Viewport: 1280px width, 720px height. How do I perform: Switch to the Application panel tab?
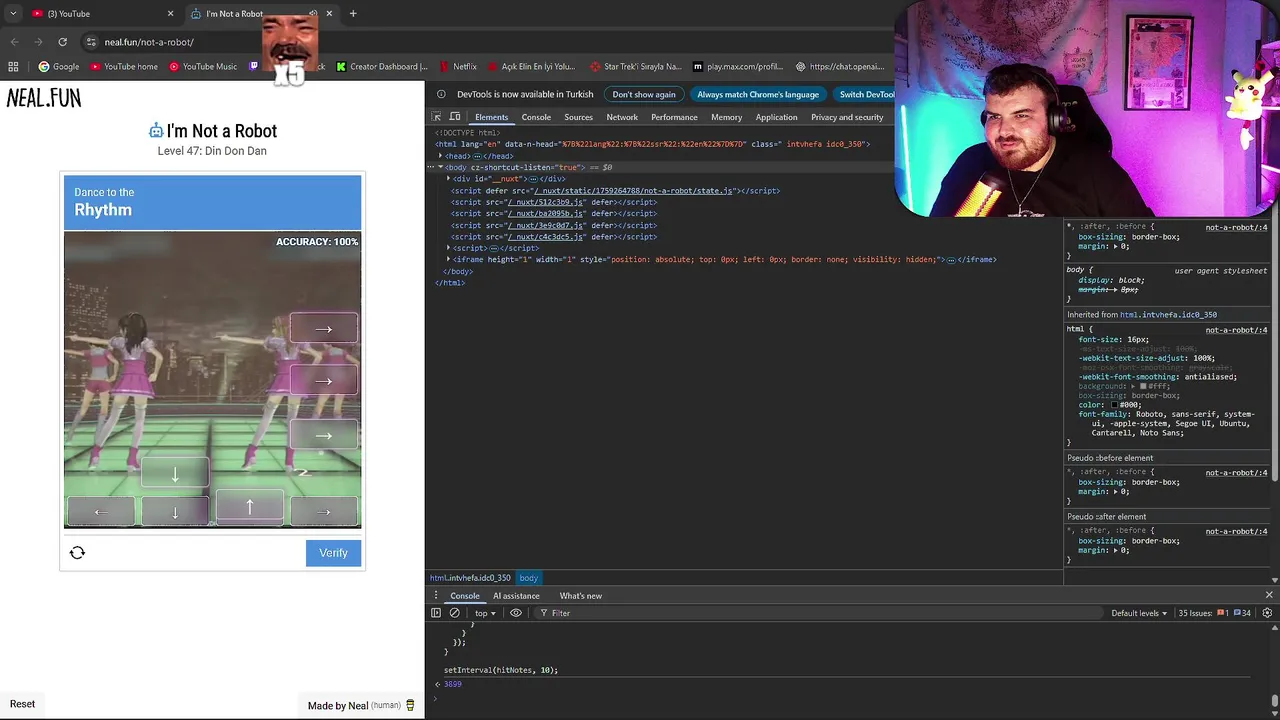776,117
